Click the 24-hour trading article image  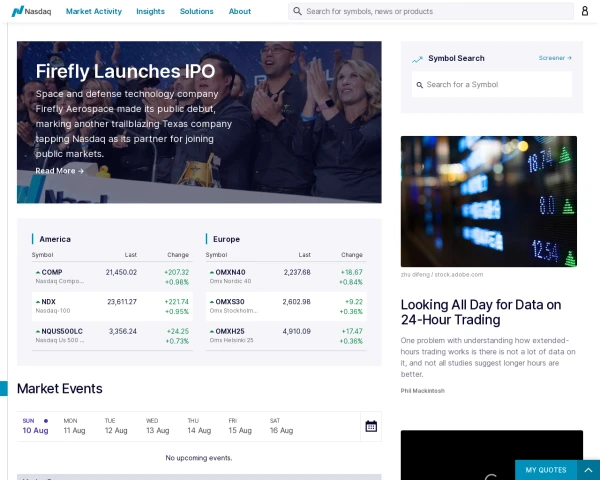click(489, 201)
